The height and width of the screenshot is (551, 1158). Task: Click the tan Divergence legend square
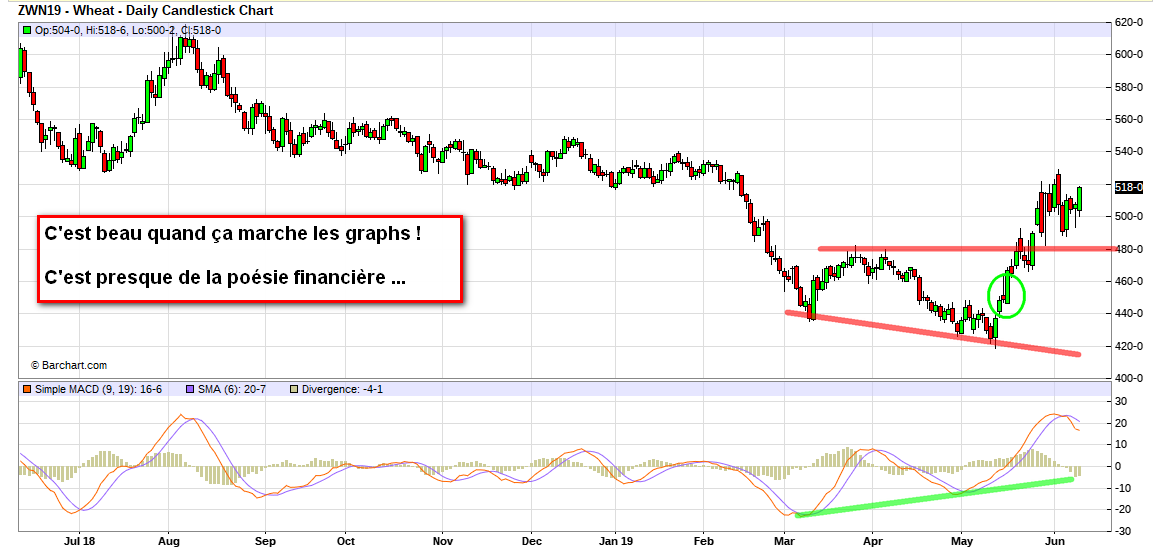(294, 388)
